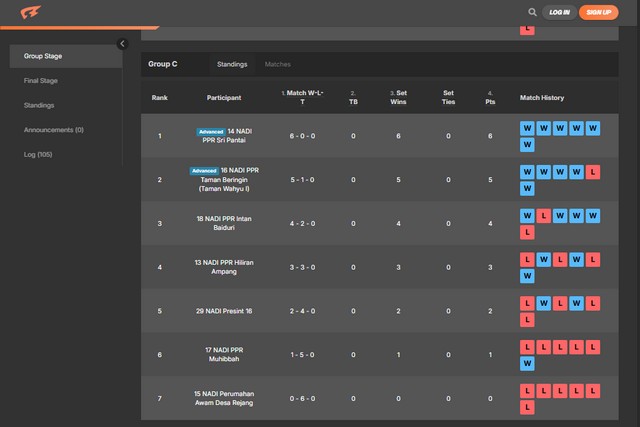Click the Pts column header
Image resolution: width=640 pixels, height=427 pixels.
[490, 98]
